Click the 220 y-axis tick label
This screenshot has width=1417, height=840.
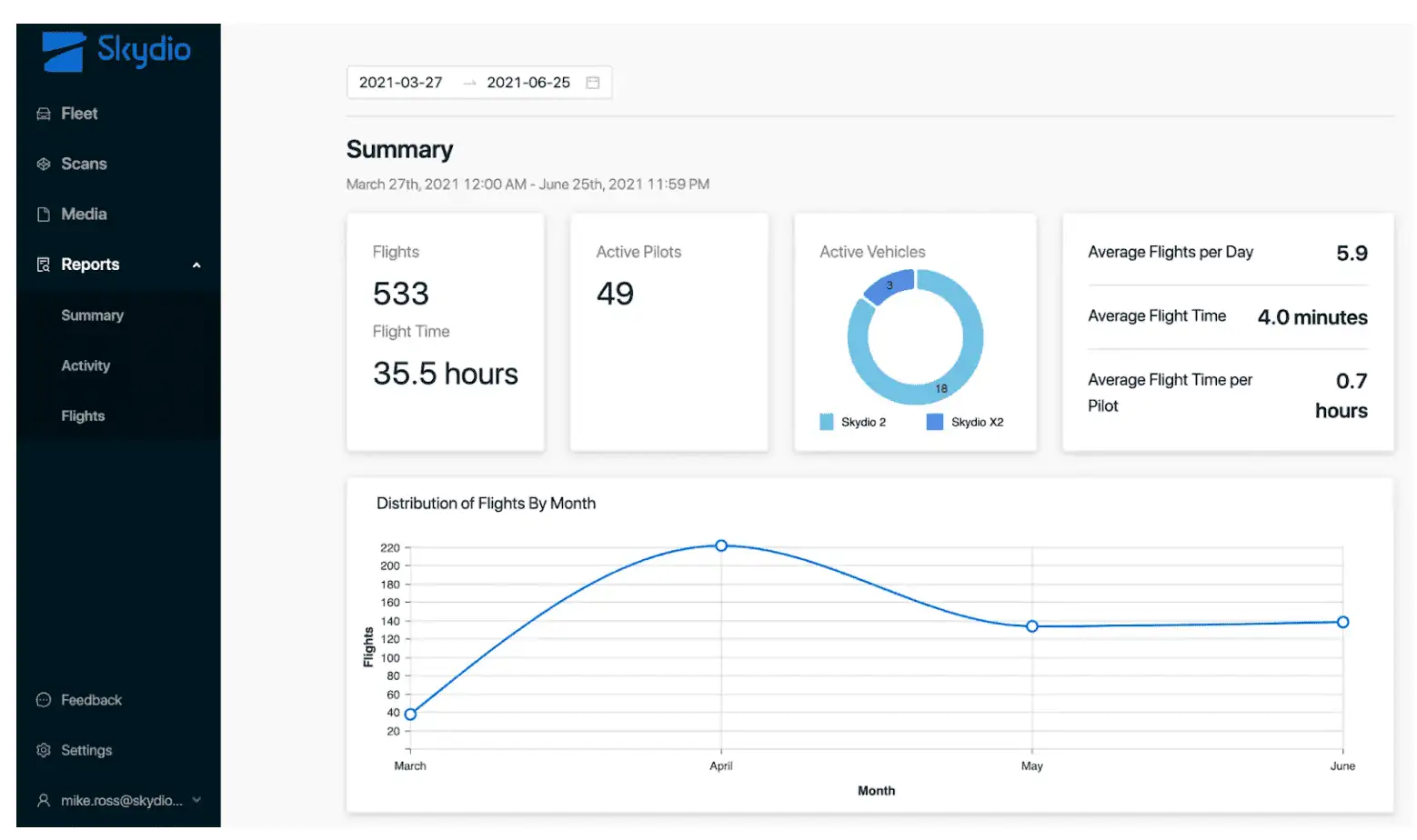click(x=389, y=548)
